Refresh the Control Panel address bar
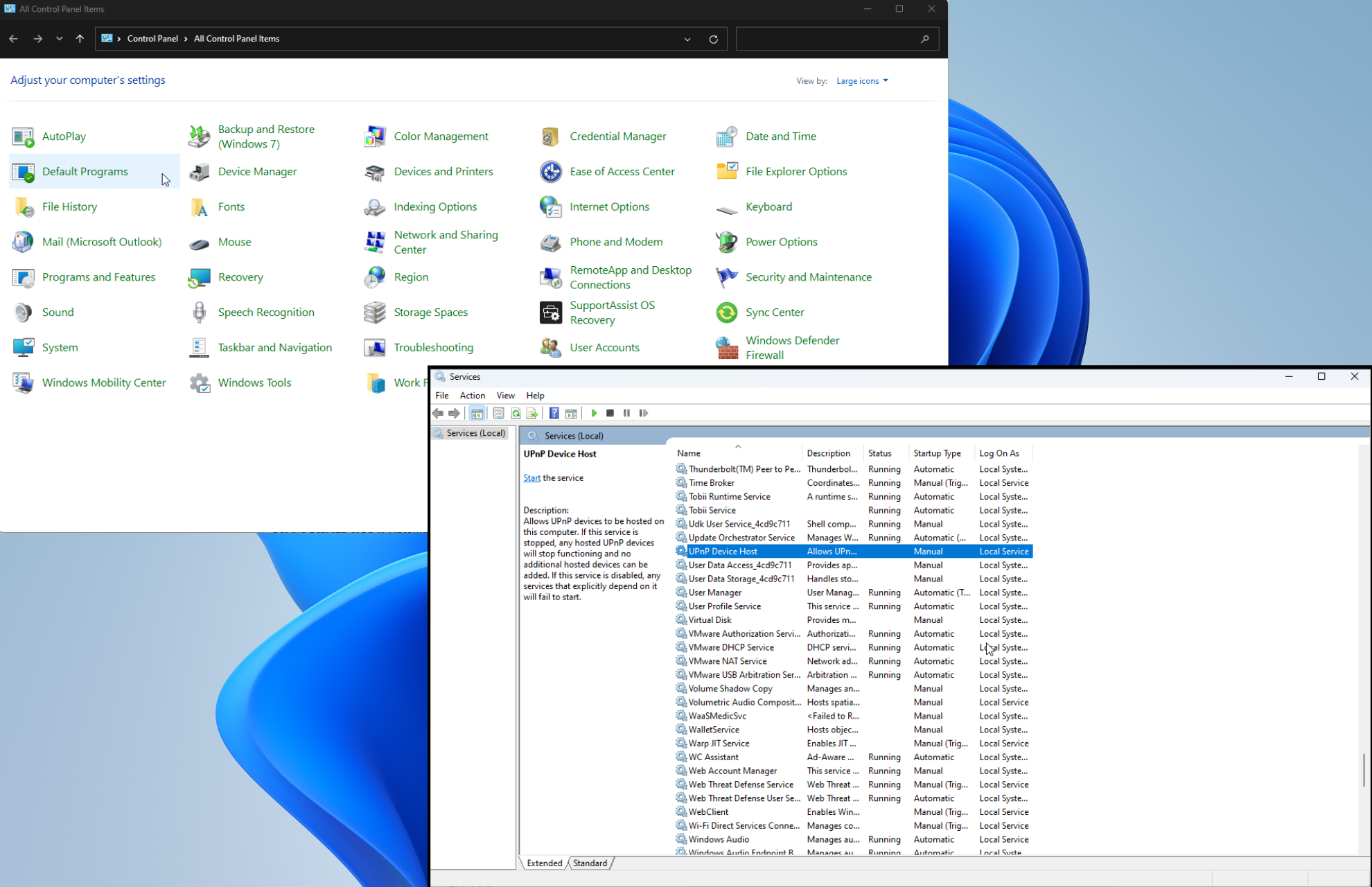This screenshot has height=887, width=1372. click(713, 39)
